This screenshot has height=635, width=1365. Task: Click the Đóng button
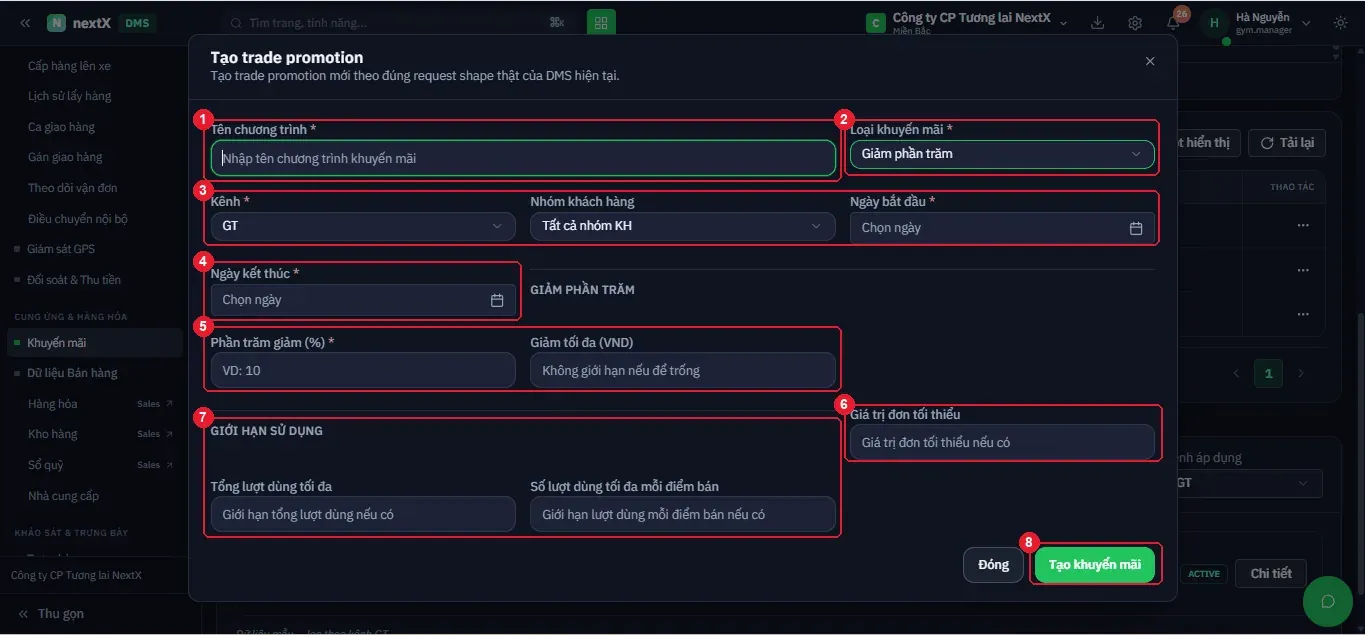tap(993, 565)
